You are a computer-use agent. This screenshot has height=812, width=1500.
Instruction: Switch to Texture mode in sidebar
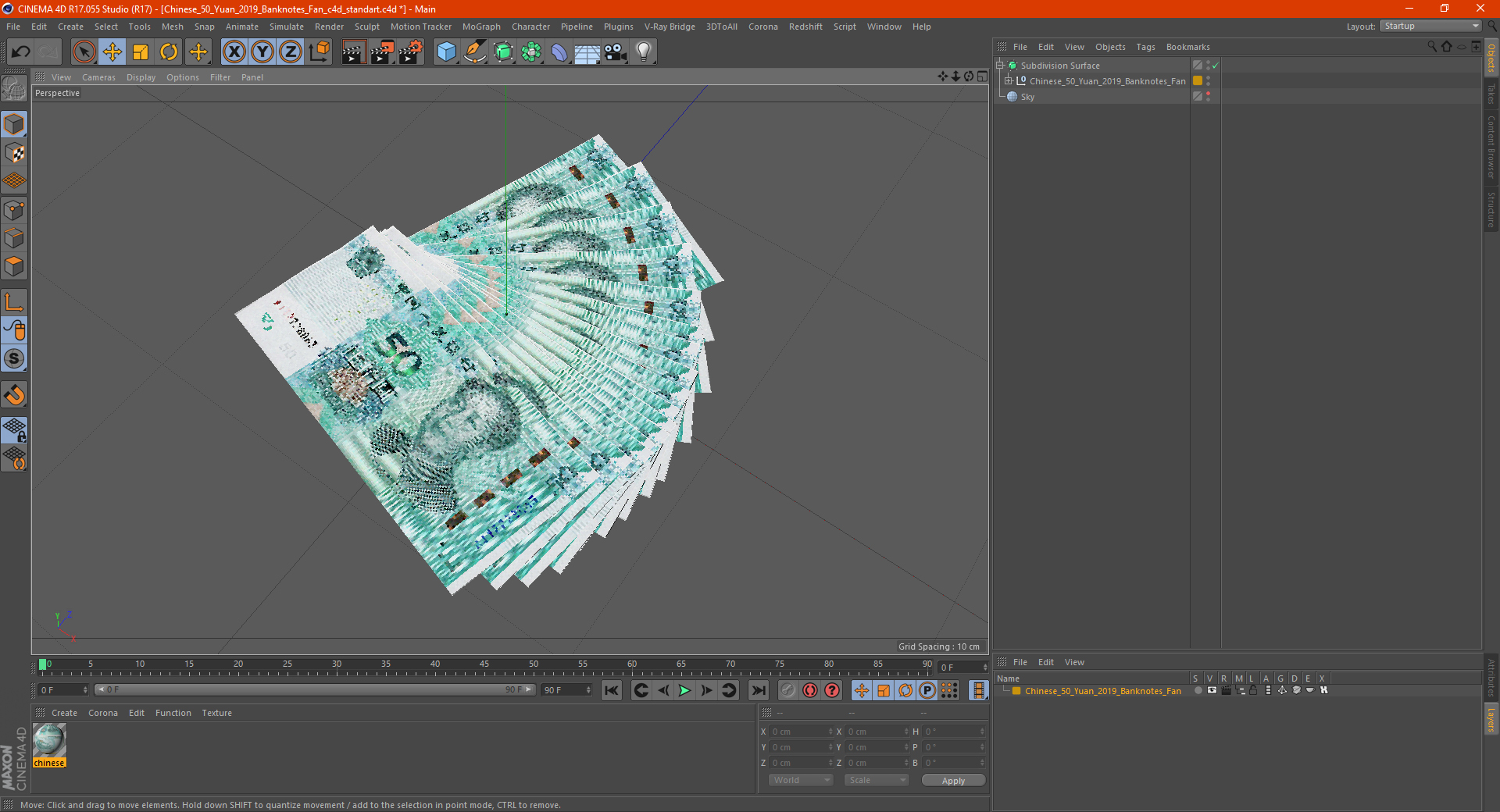tap(14, 153)
